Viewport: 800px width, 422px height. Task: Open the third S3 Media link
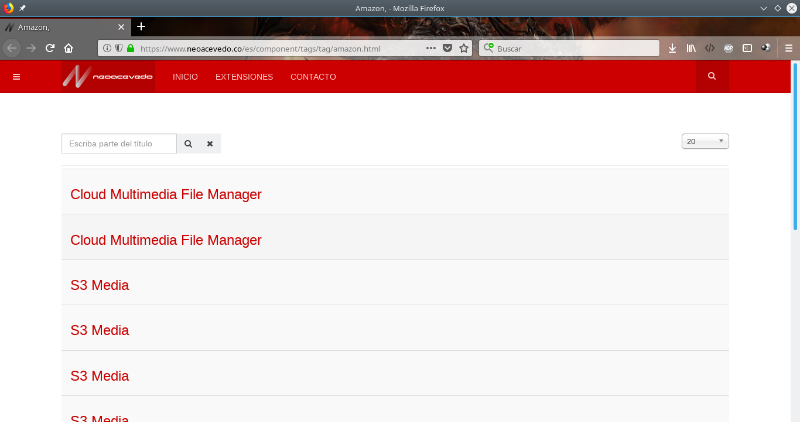pos(99,376)
